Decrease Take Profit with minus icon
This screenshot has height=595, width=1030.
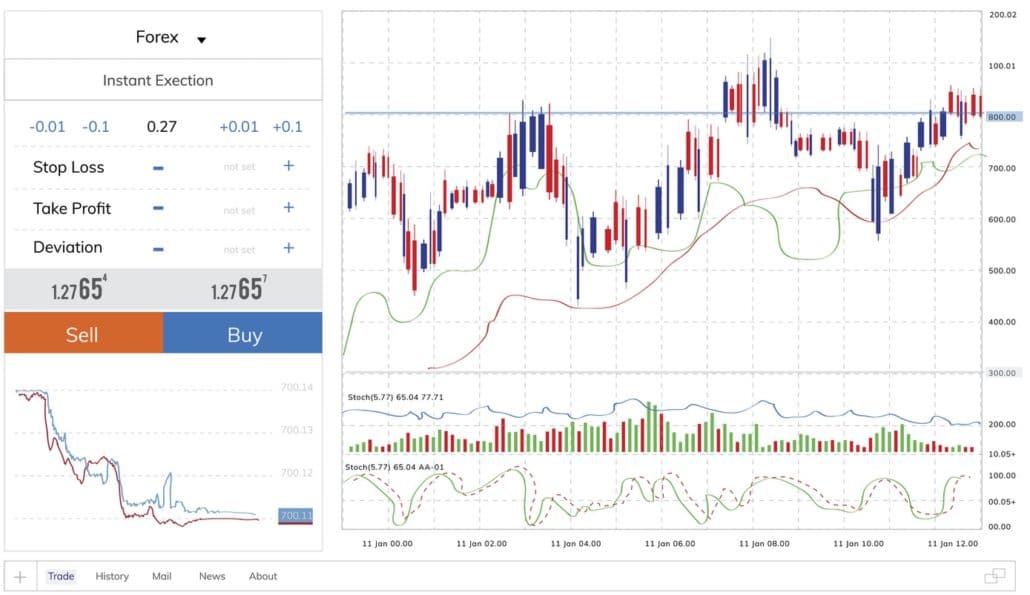tap(158, 208)
